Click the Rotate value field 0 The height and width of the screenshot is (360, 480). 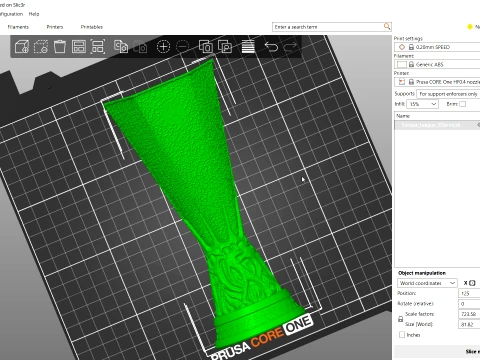coord(470,304)
